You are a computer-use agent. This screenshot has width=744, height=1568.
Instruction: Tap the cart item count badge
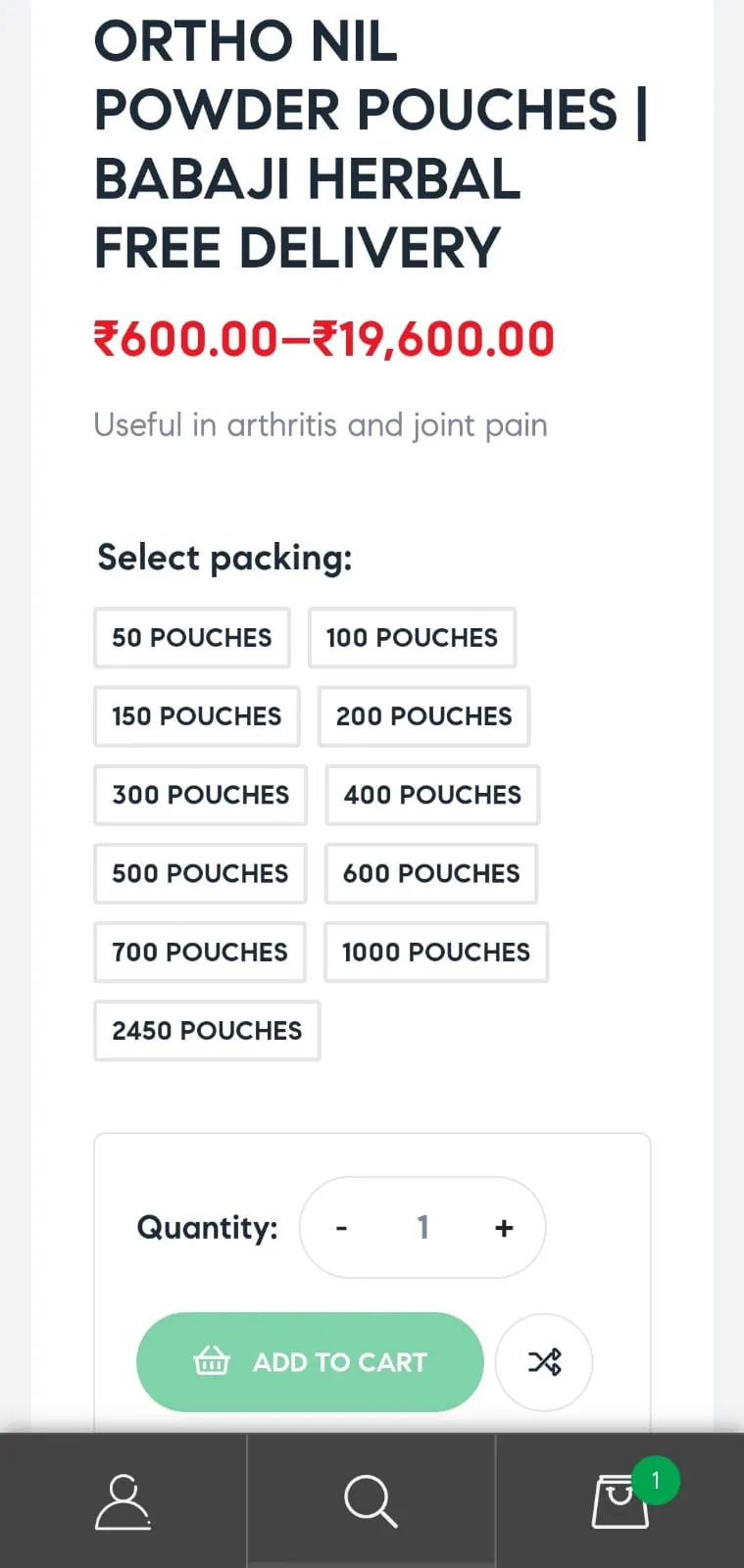pos(656,1481)
